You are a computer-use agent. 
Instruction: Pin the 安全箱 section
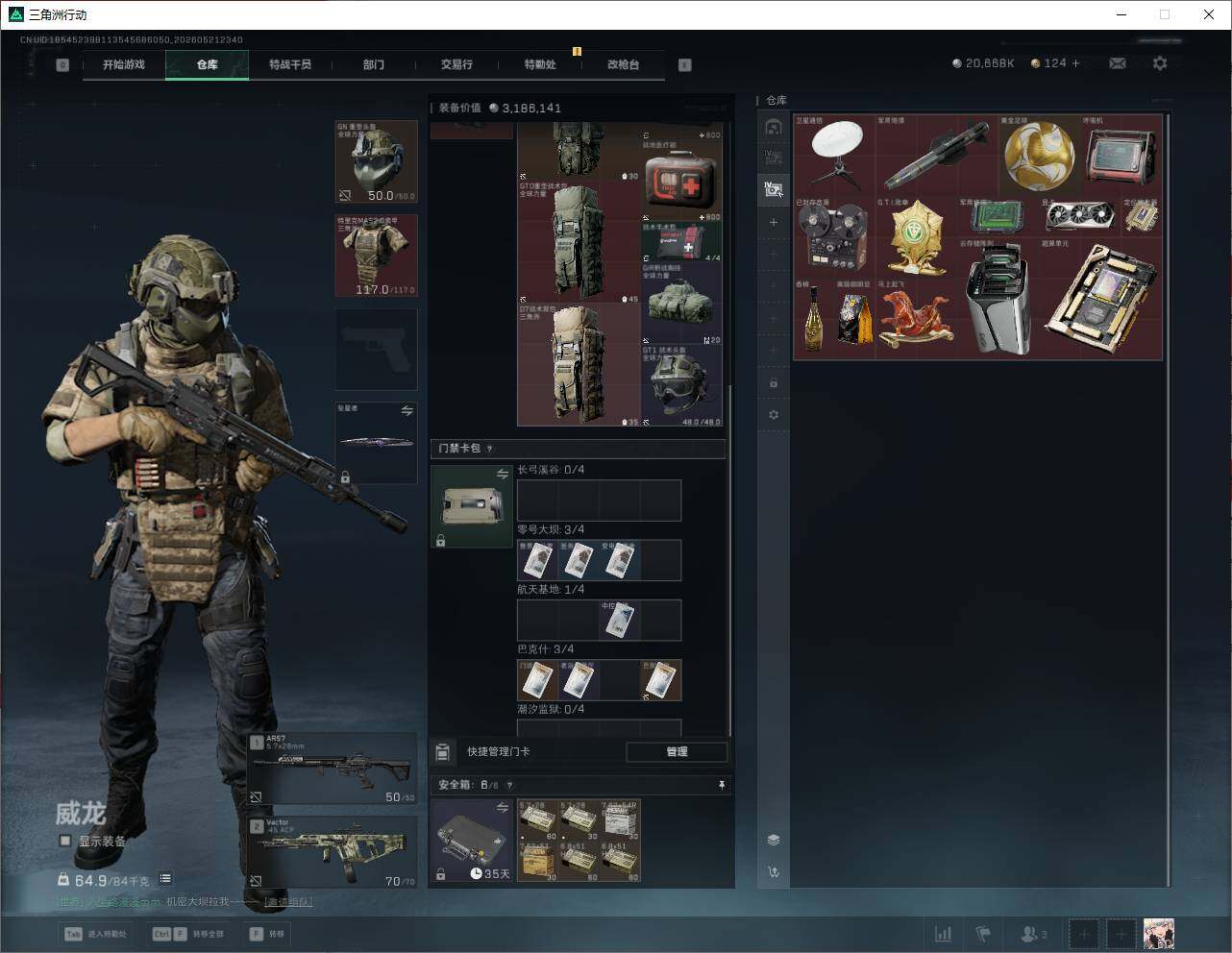coord(721,785)
